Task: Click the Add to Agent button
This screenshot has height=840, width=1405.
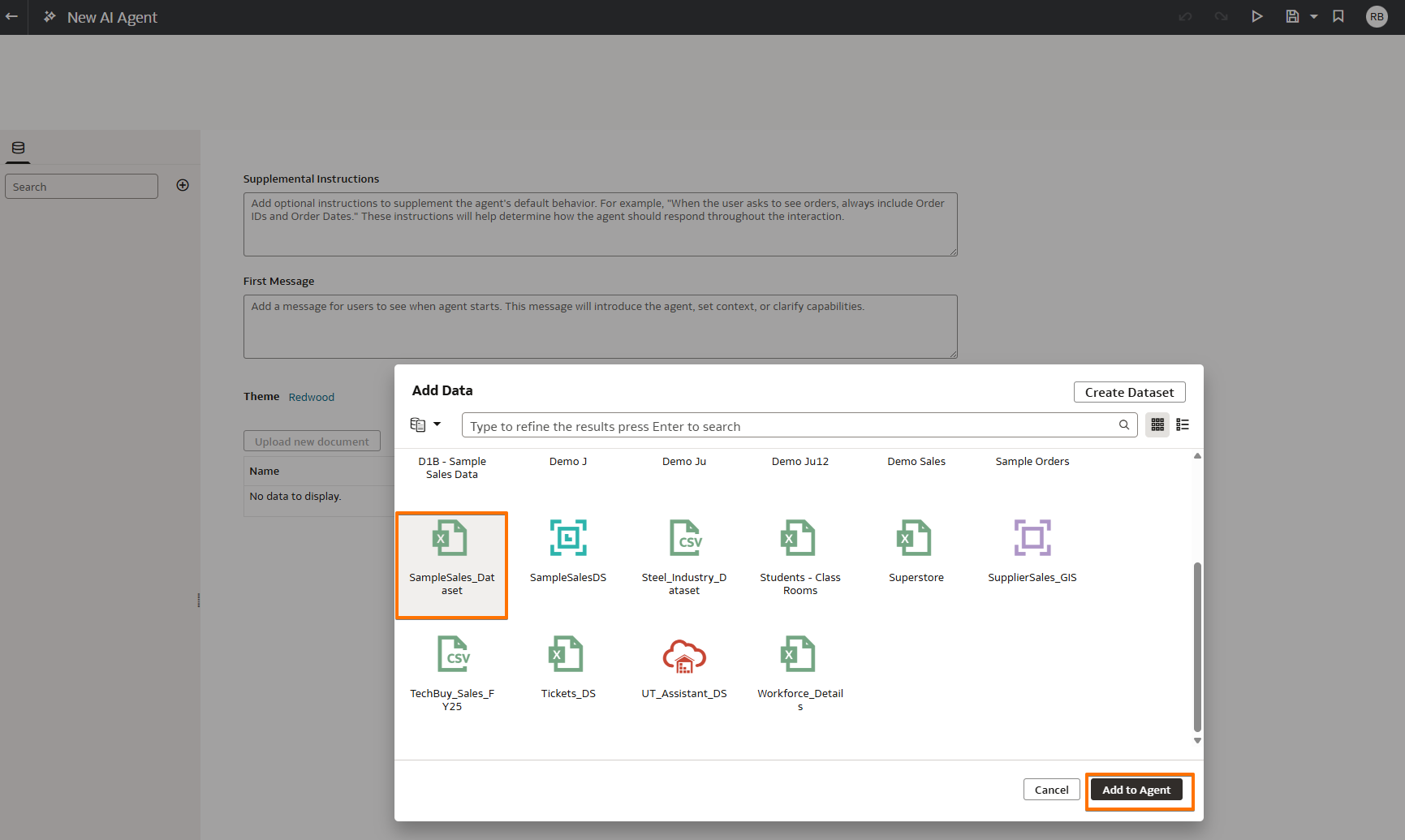Action: (1136, 789)
